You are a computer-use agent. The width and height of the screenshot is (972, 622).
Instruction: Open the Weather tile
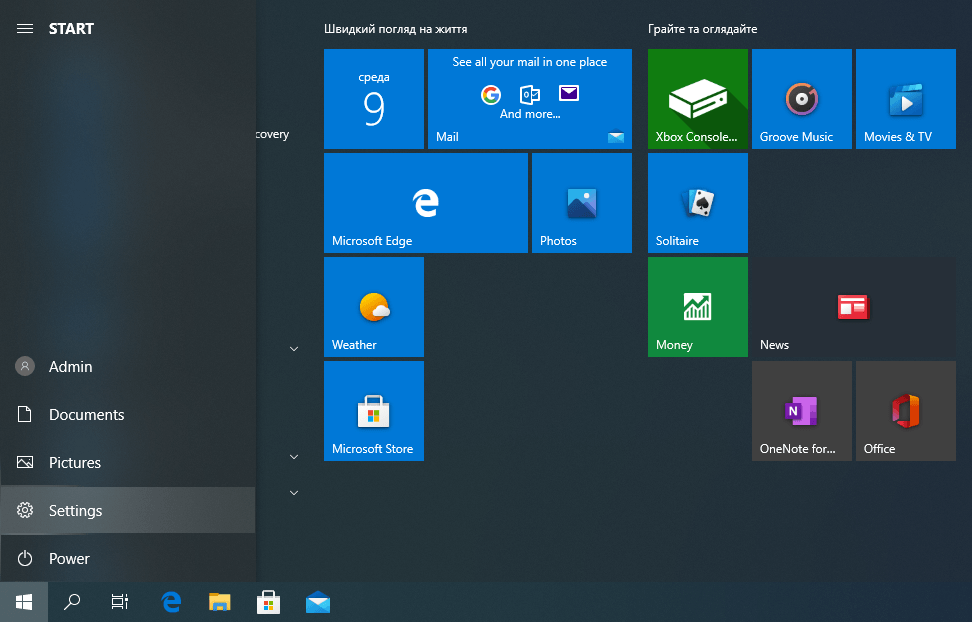(x=374, y=307)
